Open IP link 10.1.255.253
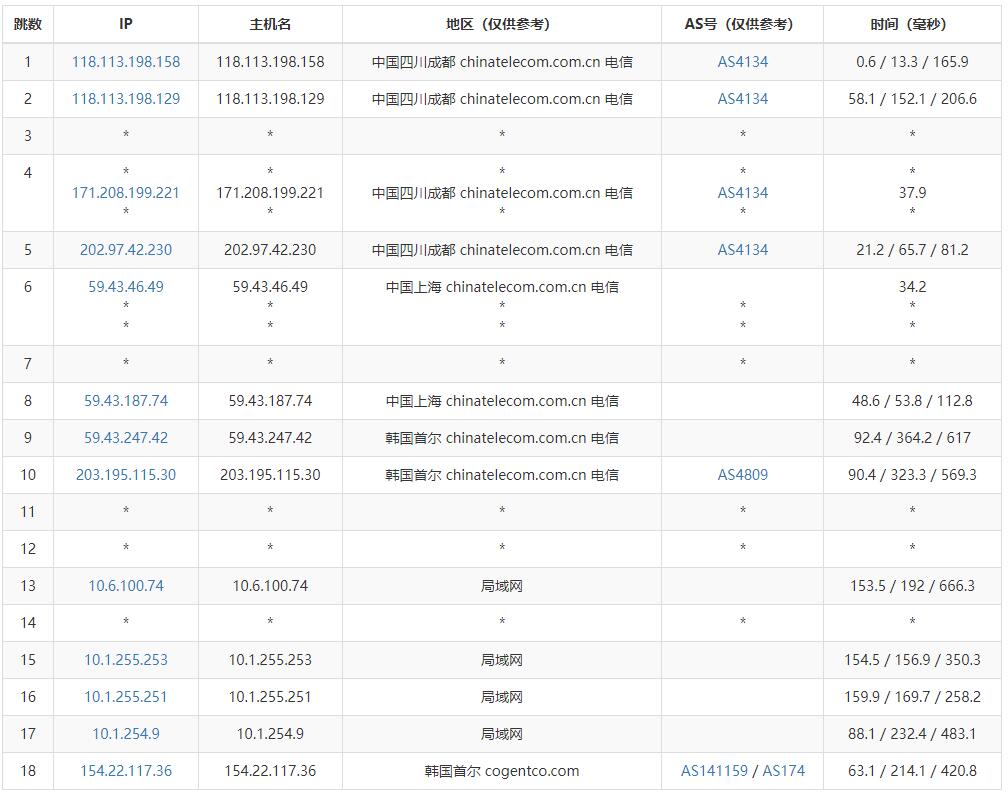 (x=126, y=660)
